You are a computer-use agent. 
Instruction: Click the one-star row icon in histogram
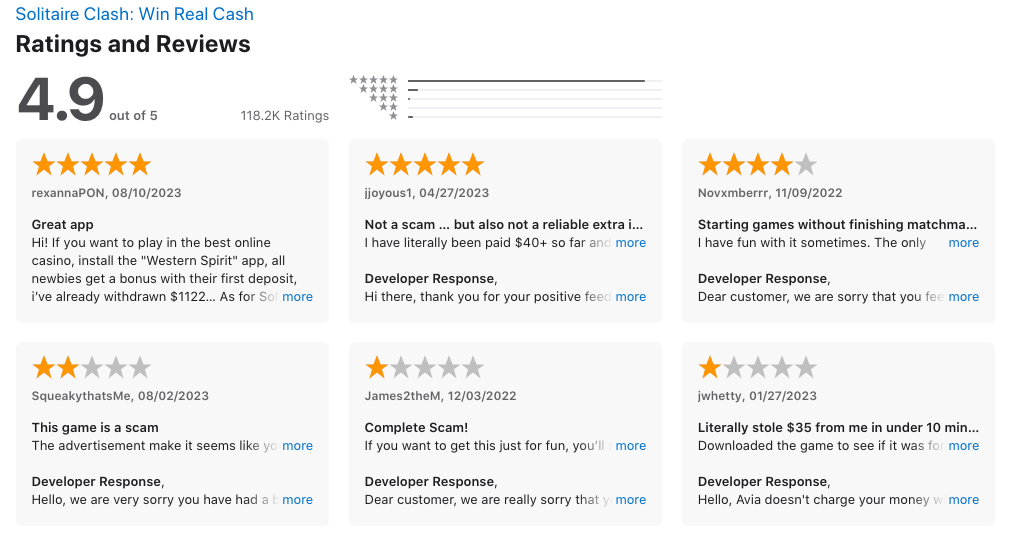point(393,116)
